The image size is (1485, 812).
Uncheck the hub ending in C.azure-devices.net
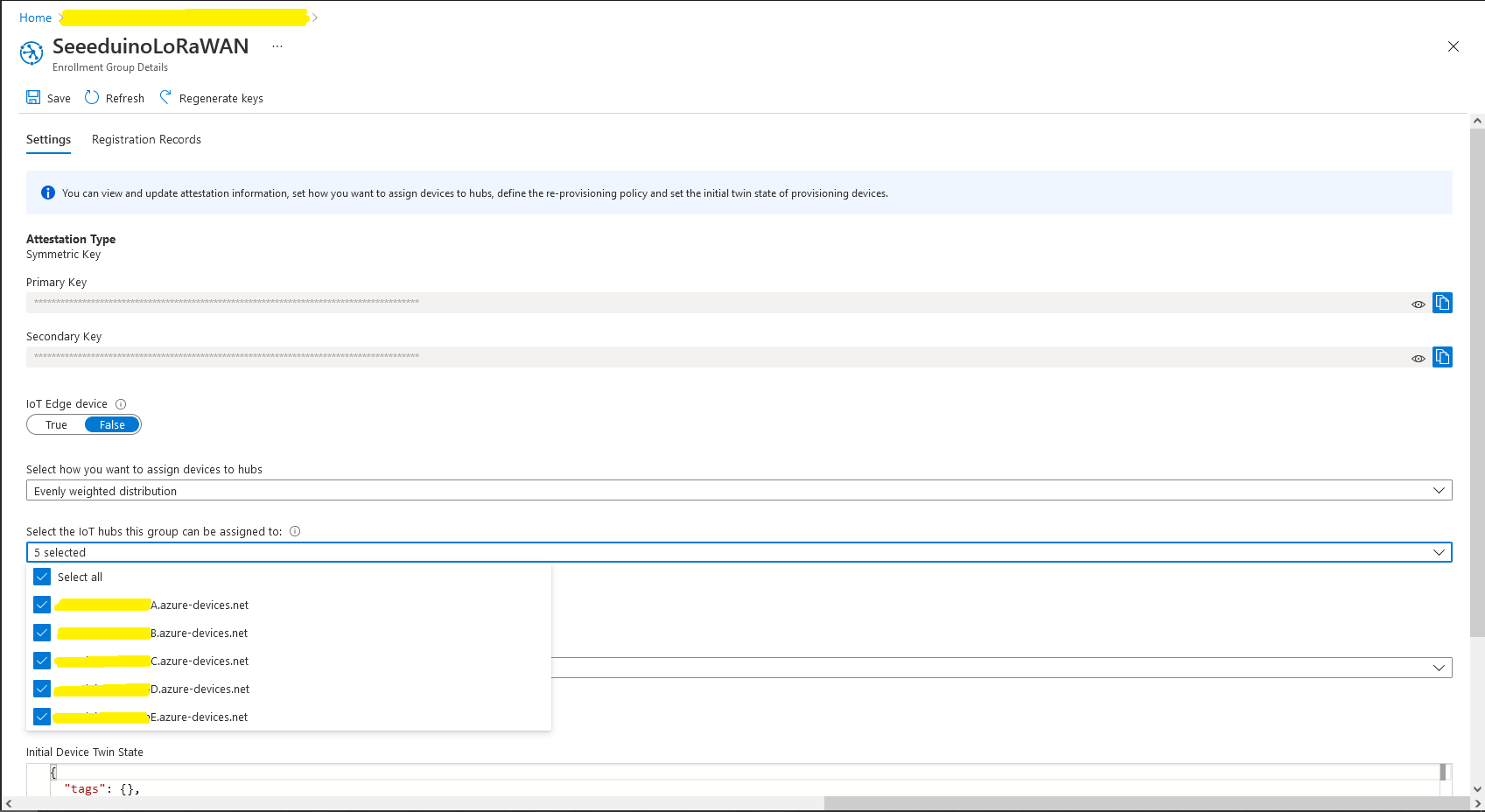coord(42,661)
